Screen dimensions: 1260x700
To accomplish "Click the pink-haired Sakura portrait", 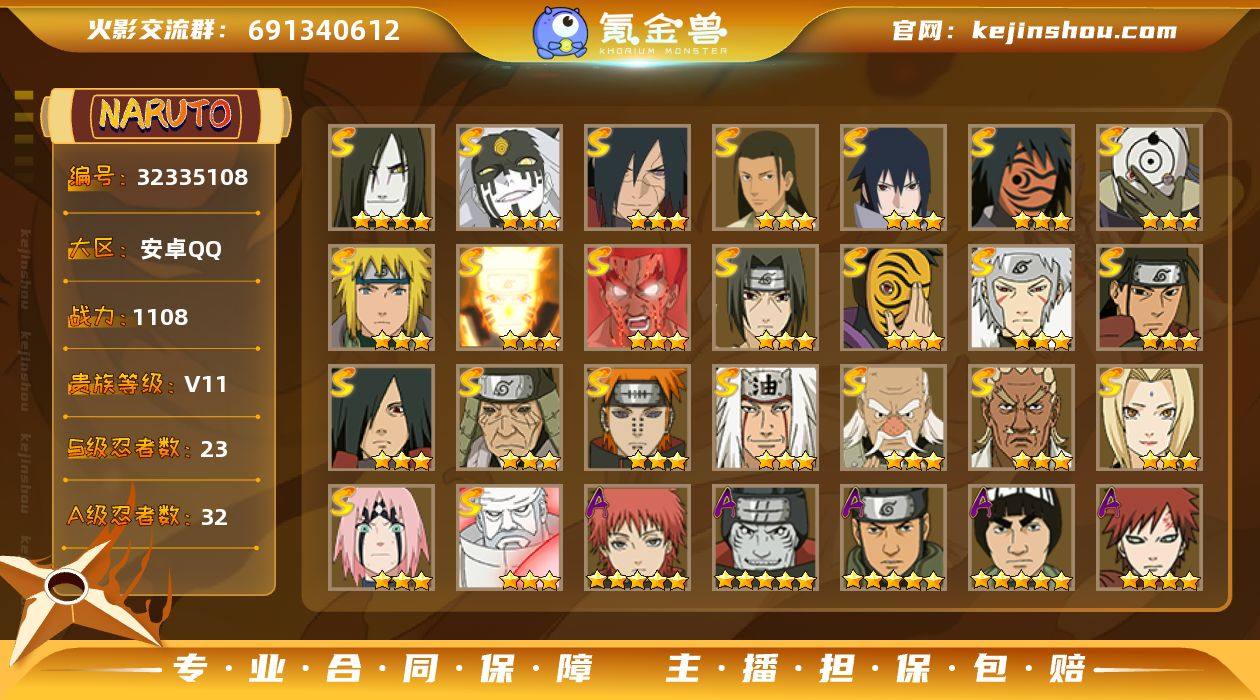I will 381,538.
